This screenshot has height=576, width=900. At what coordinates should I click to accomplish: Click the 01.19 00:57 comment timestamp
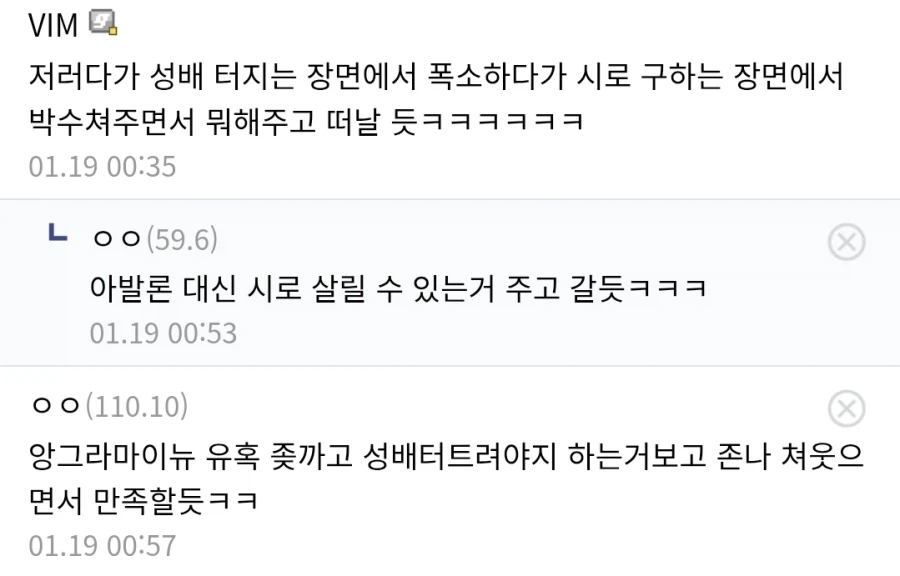click(x=102, y=546)
